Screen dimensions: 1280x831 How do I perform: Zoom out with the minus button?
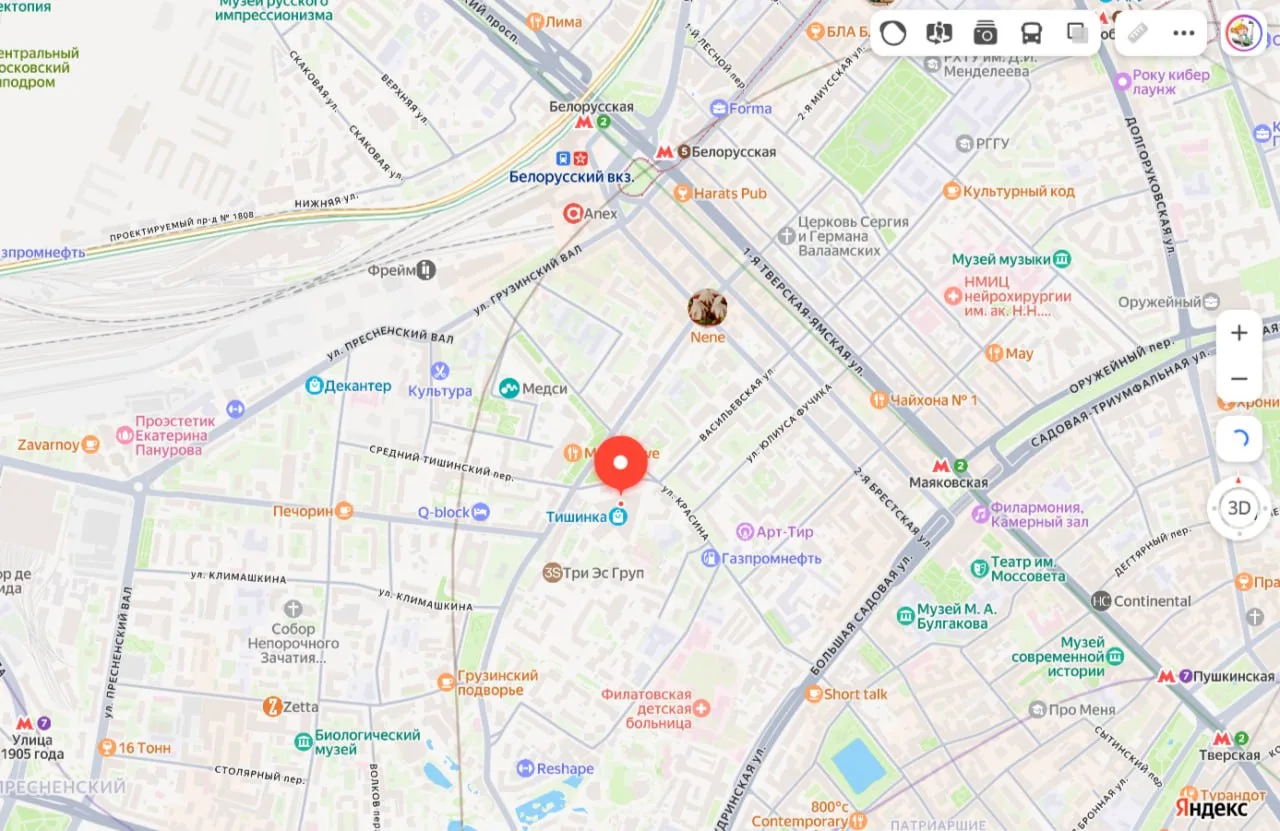(1239, 379)
